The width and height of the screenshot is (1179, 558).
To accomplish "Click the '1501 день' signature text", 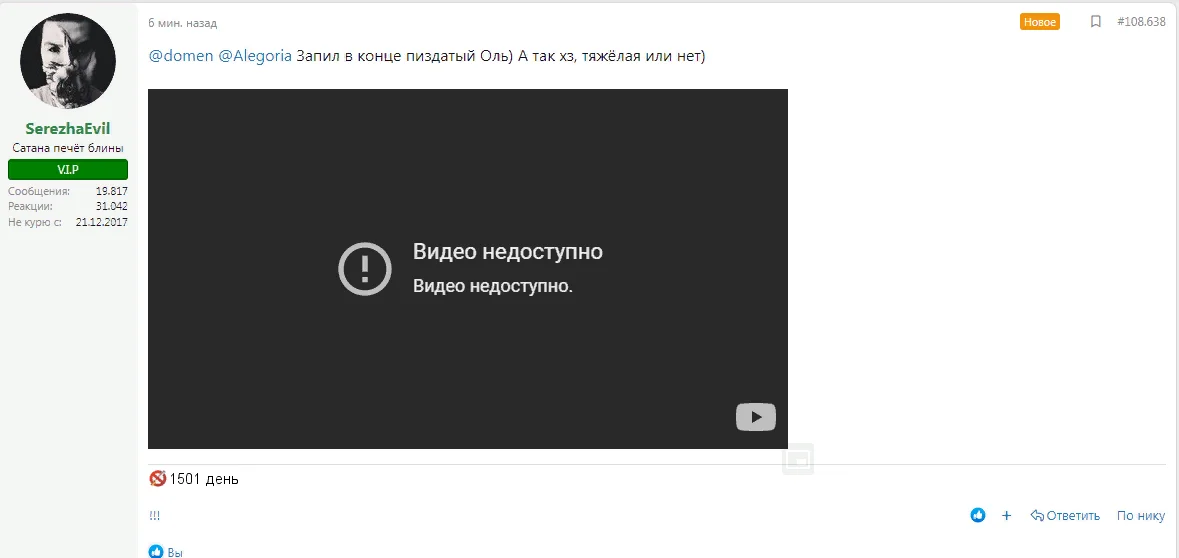I will (x=205, y=479).
